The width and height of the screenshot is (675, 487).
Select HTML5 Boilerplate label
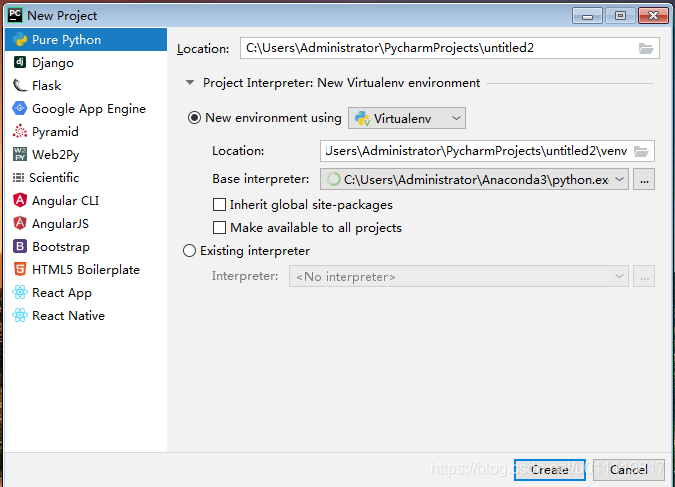point(86,270)
